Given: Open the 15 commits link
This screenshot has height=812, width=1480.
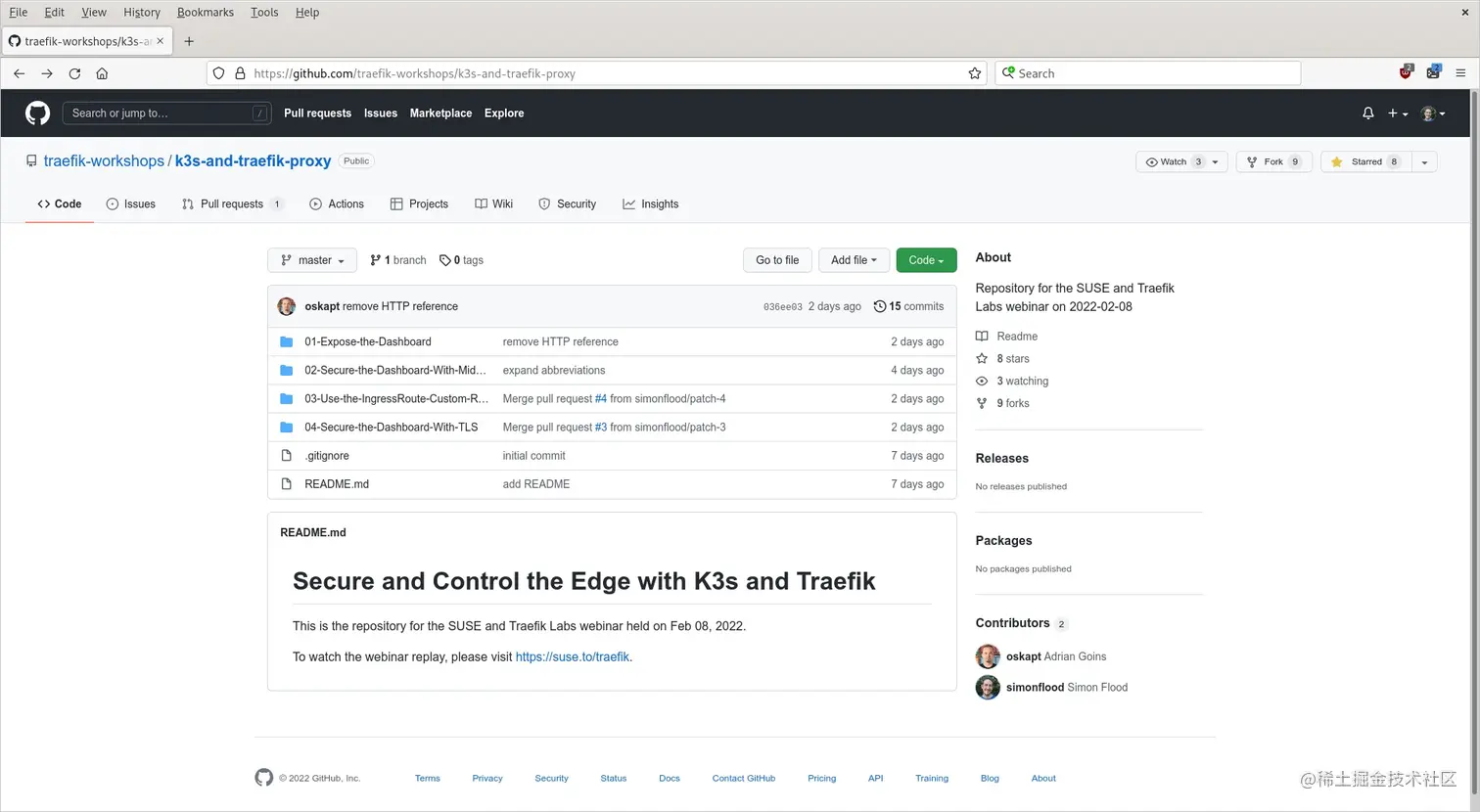Looking at the screenshot, I should 908,306.
